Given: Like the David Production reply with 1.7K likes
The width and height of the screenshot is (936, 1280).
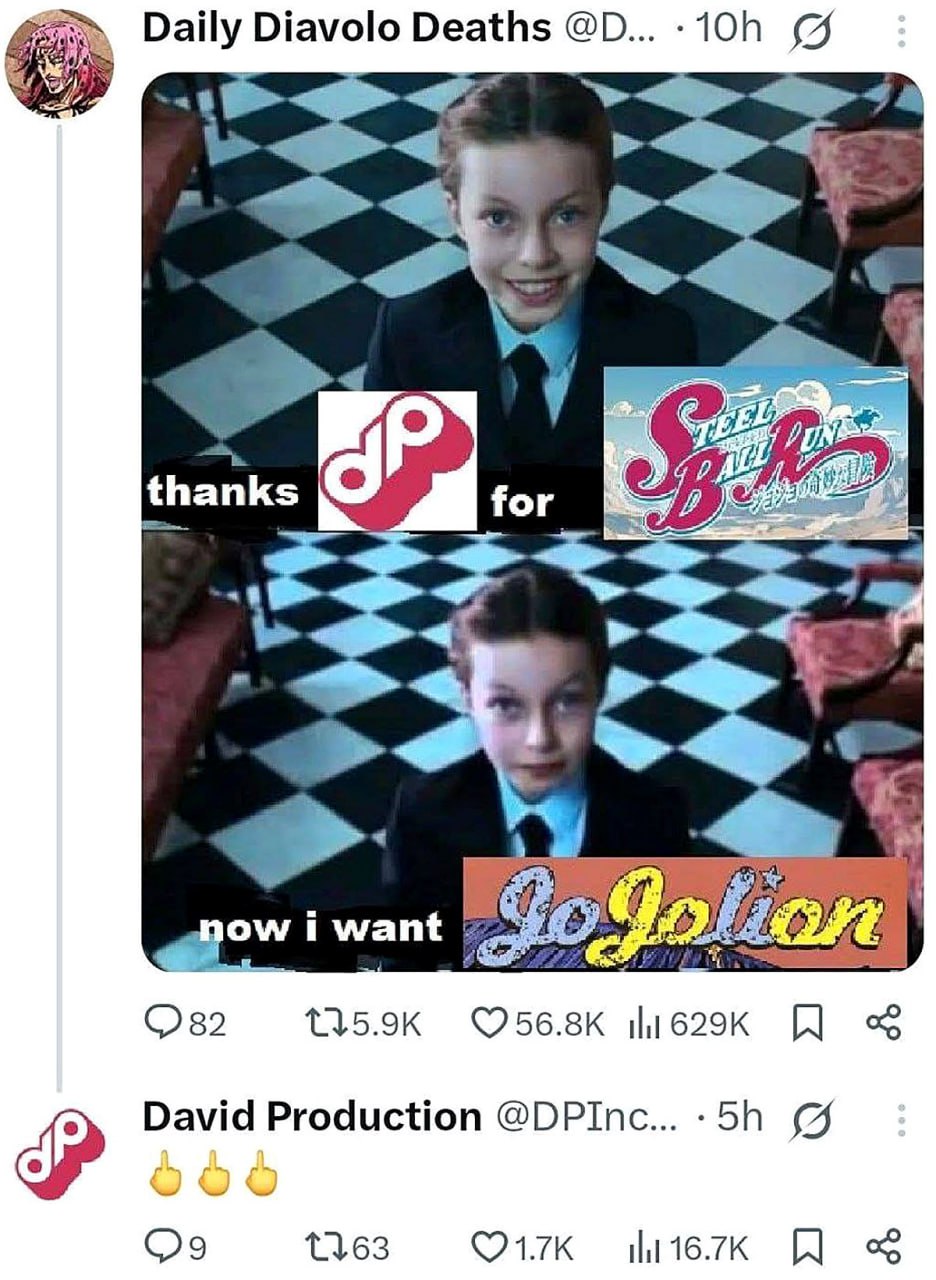Looking at the screenshot, I should pyautogui.click(x=521, y=1246).
